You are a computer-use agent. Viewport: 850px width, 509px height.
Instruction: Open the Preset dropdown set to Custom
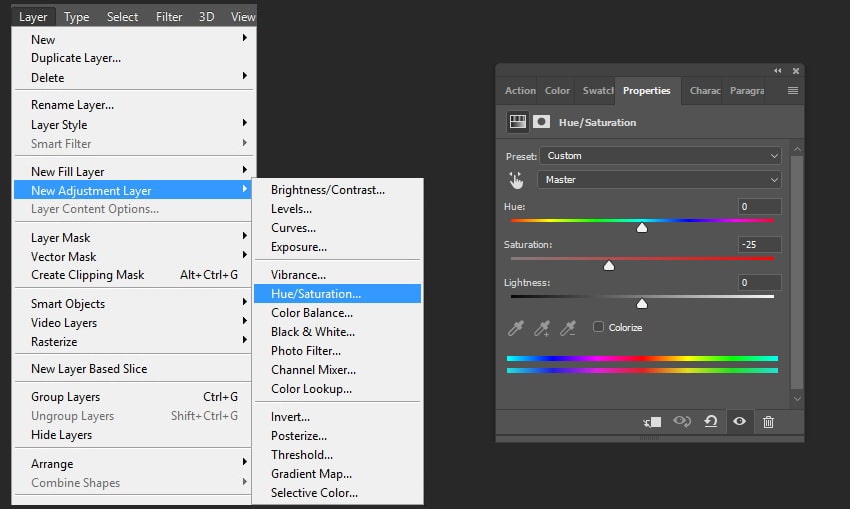660,156
